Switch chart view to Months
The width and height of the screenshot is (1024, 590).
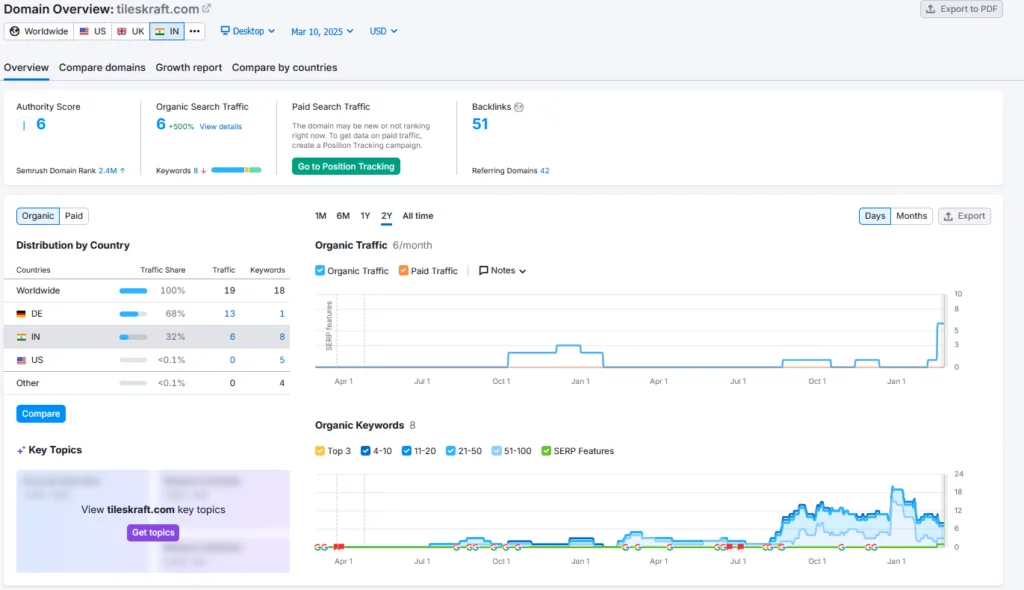coord(911,216)
